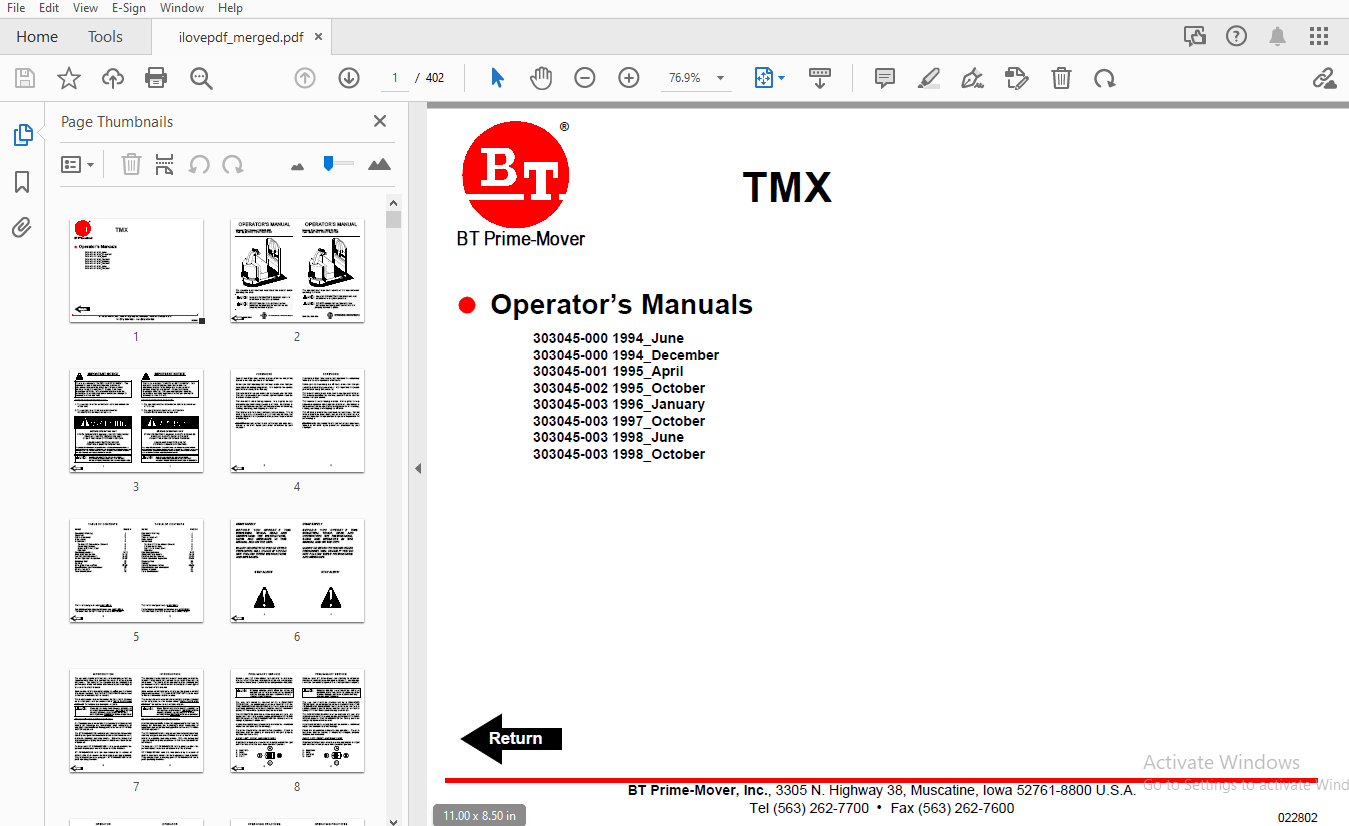Open the 303045-003 1998_October manual link
The width and height of the screenshot is (1349, 826).
[619, 454]
